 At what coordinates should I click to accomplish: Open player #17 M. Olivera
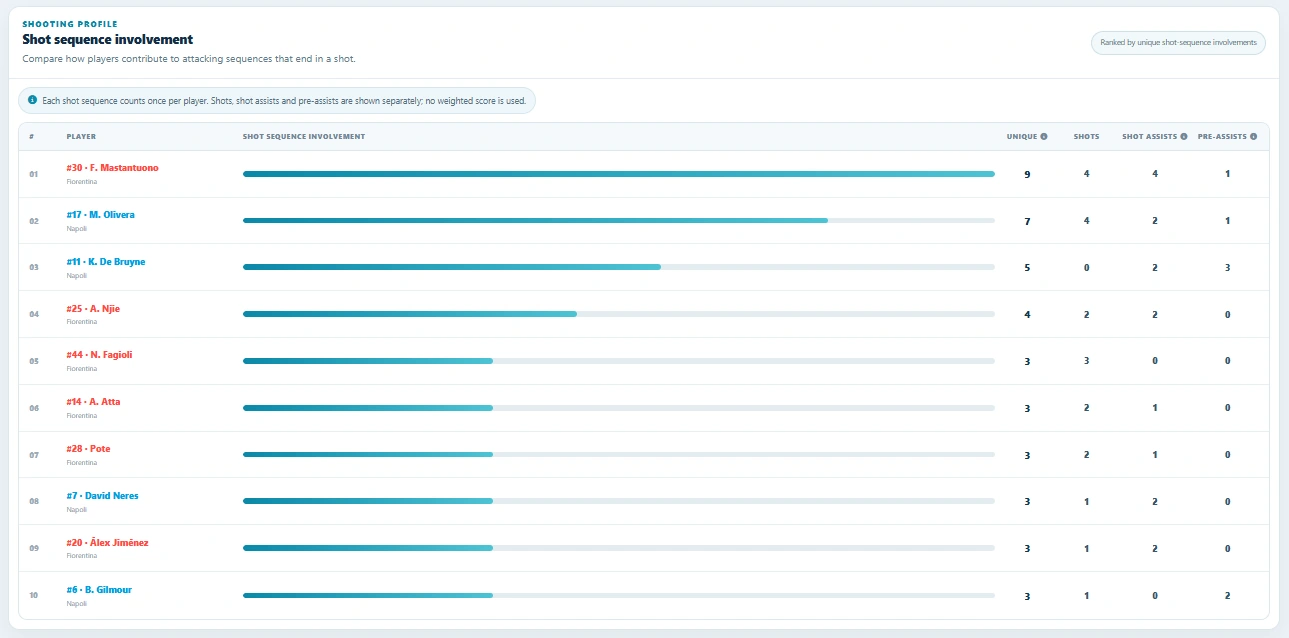pyautogui.click(x=100, y=215)
